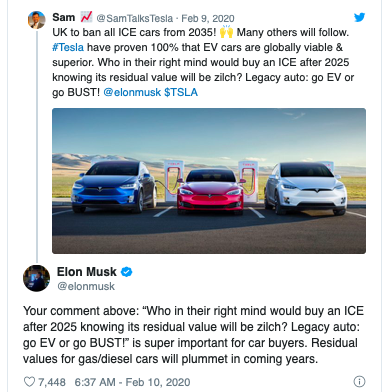Screen dimensions: 386x392
Task: Click the 7,448 likes count
Action: (x=52, y=382)
